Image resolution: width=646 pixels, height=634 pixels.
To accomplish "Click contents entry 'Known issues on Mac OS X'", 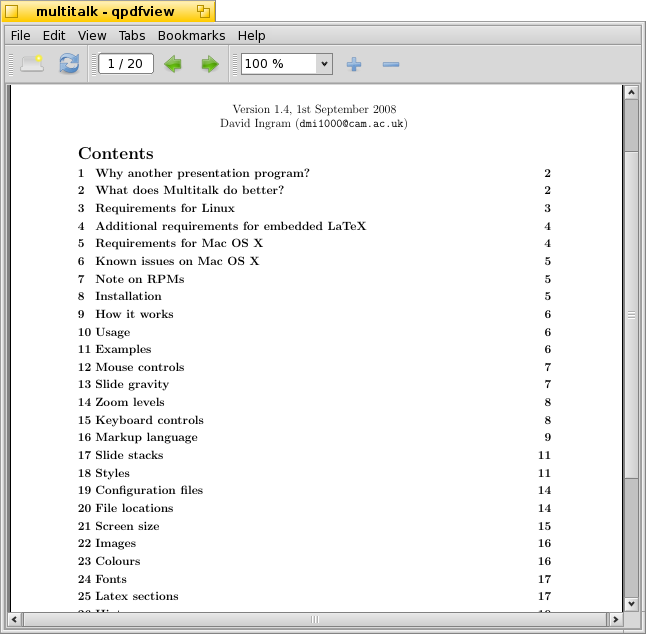I will click(177, 261).
